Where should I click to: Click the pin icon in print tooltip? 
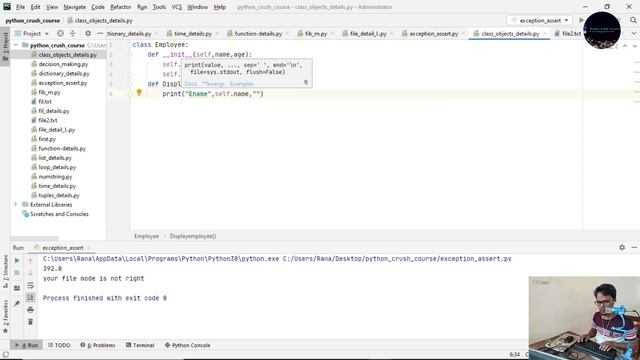[x=306, y=83]
